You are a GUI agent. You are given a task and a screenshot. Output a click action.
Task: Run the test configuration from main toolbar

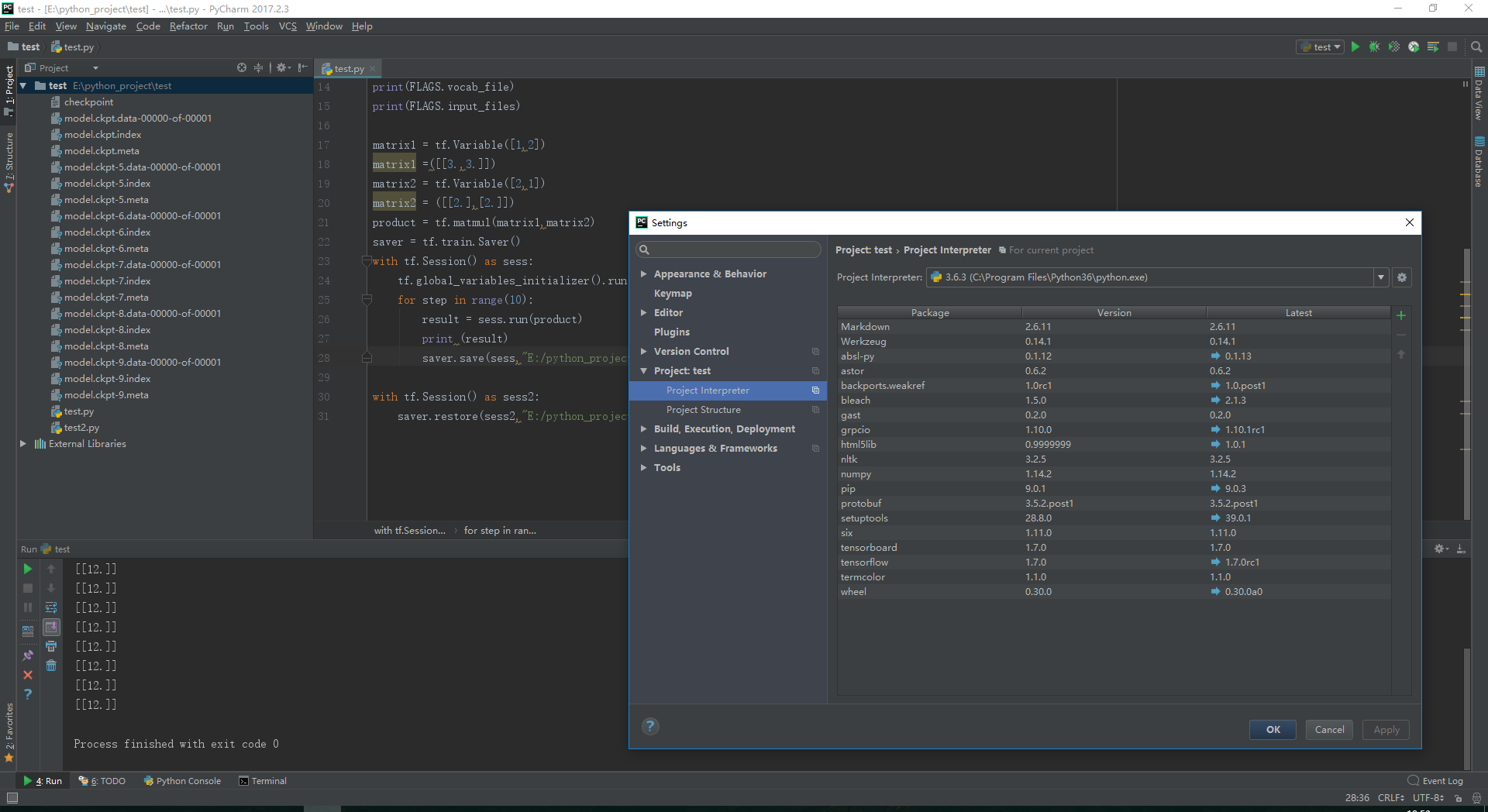click(x=1355, y=46)
